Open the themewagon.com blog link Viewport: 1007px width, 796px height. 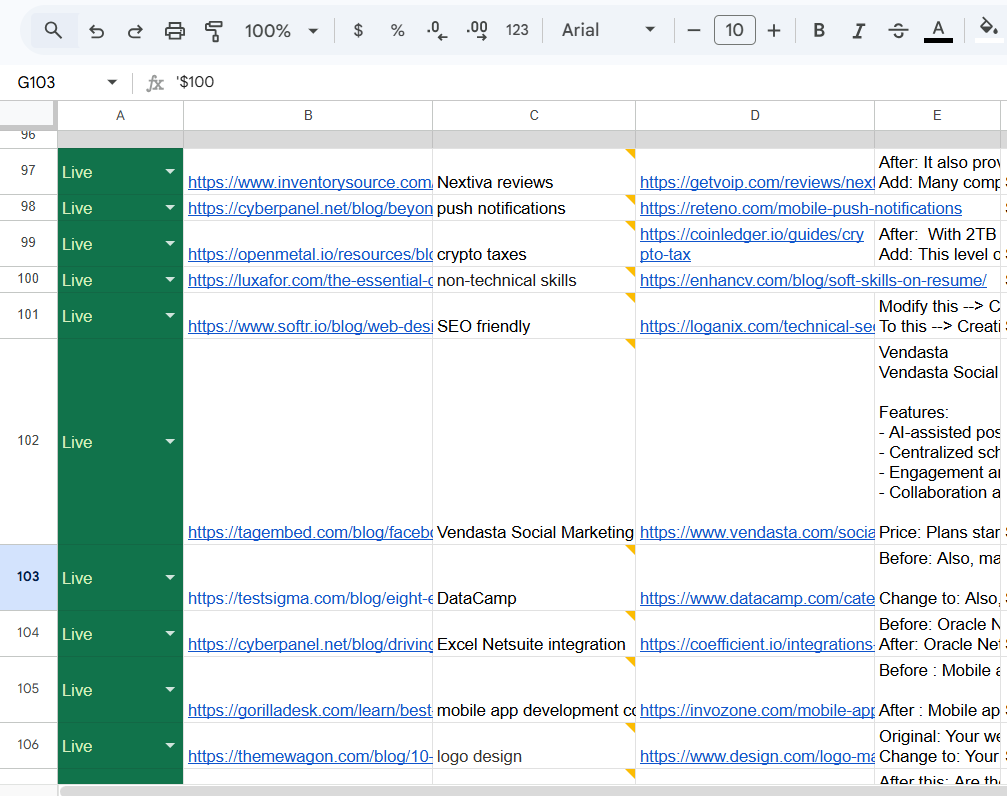[310, 757]
